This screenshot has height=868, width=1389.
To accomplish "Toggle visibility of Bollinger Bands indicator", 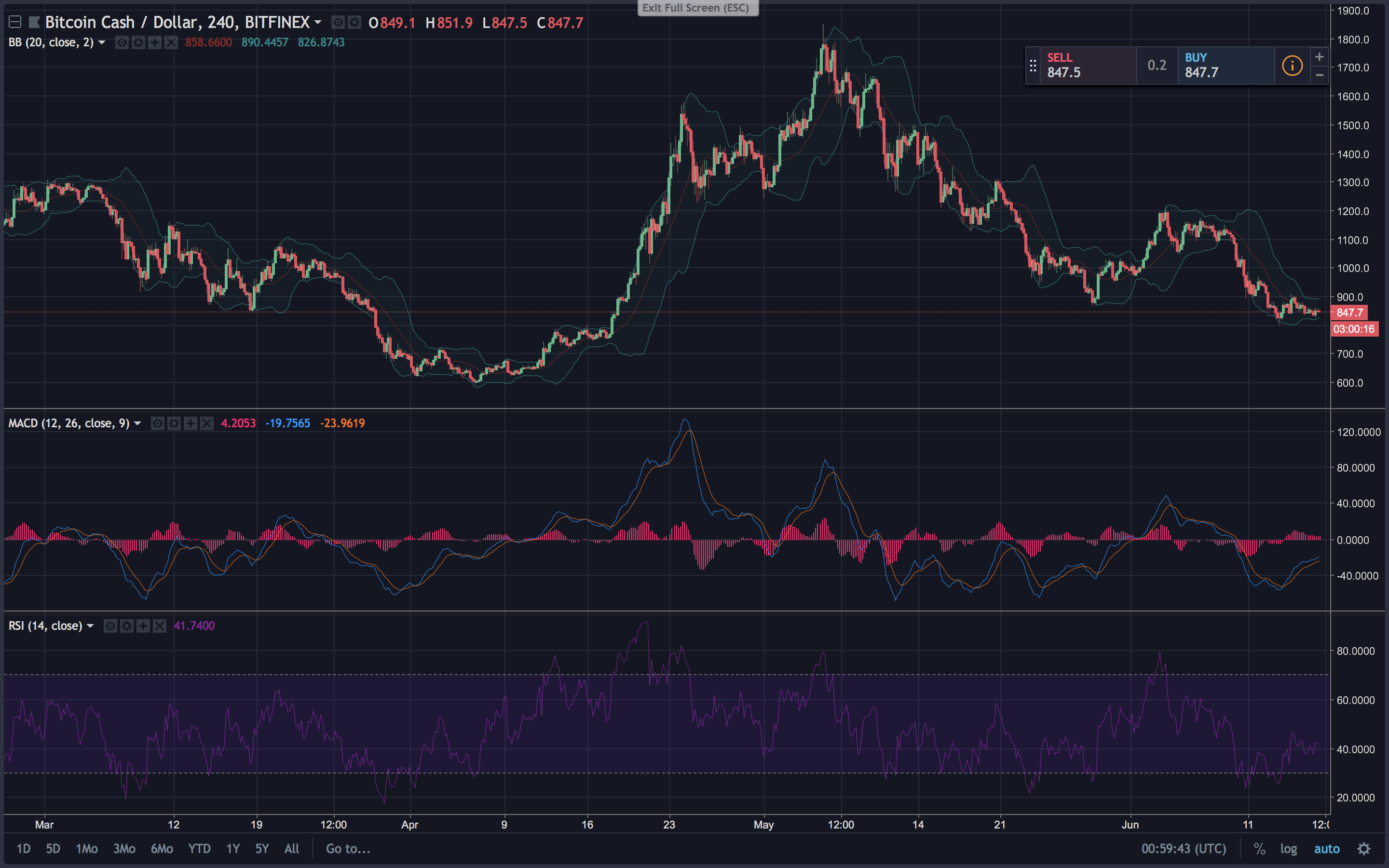I will click(x=122, y=42).
